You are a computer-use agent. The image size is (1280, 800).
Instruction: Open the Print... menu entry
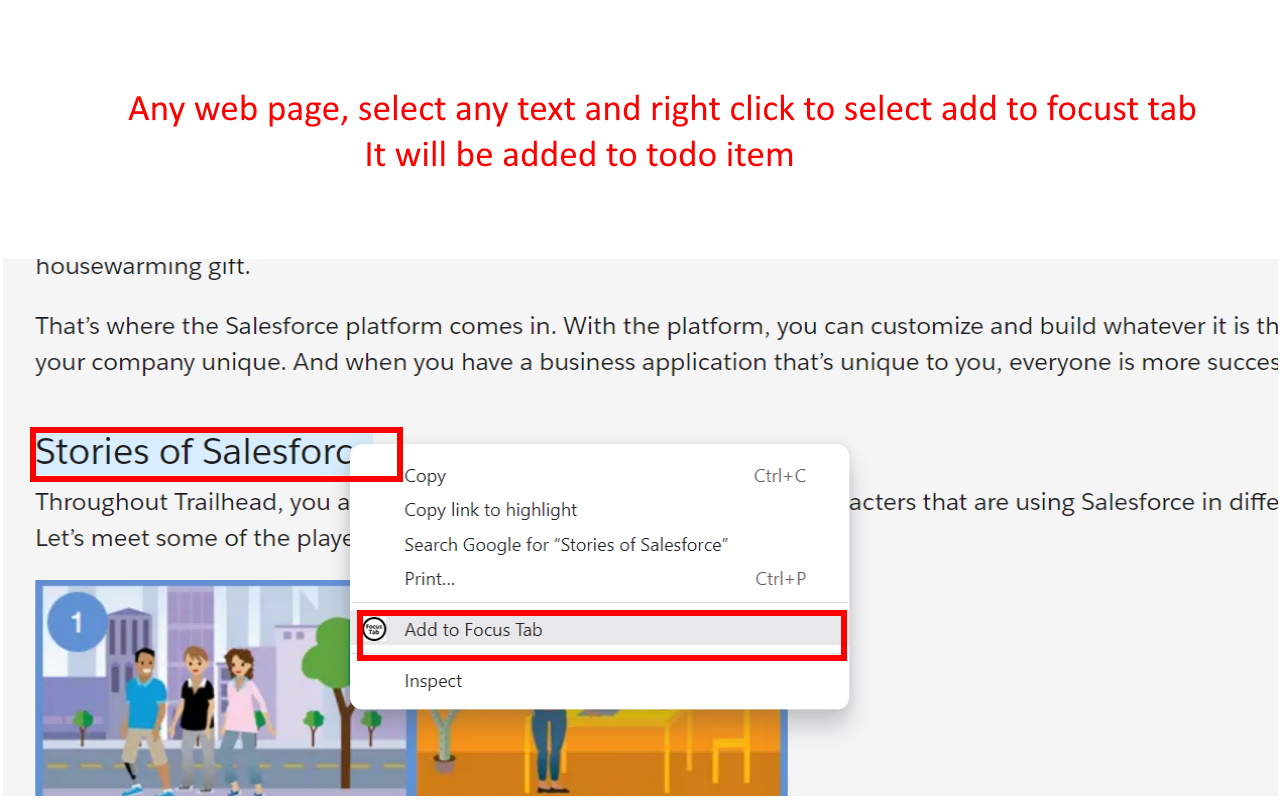click(x=600, y=579)
